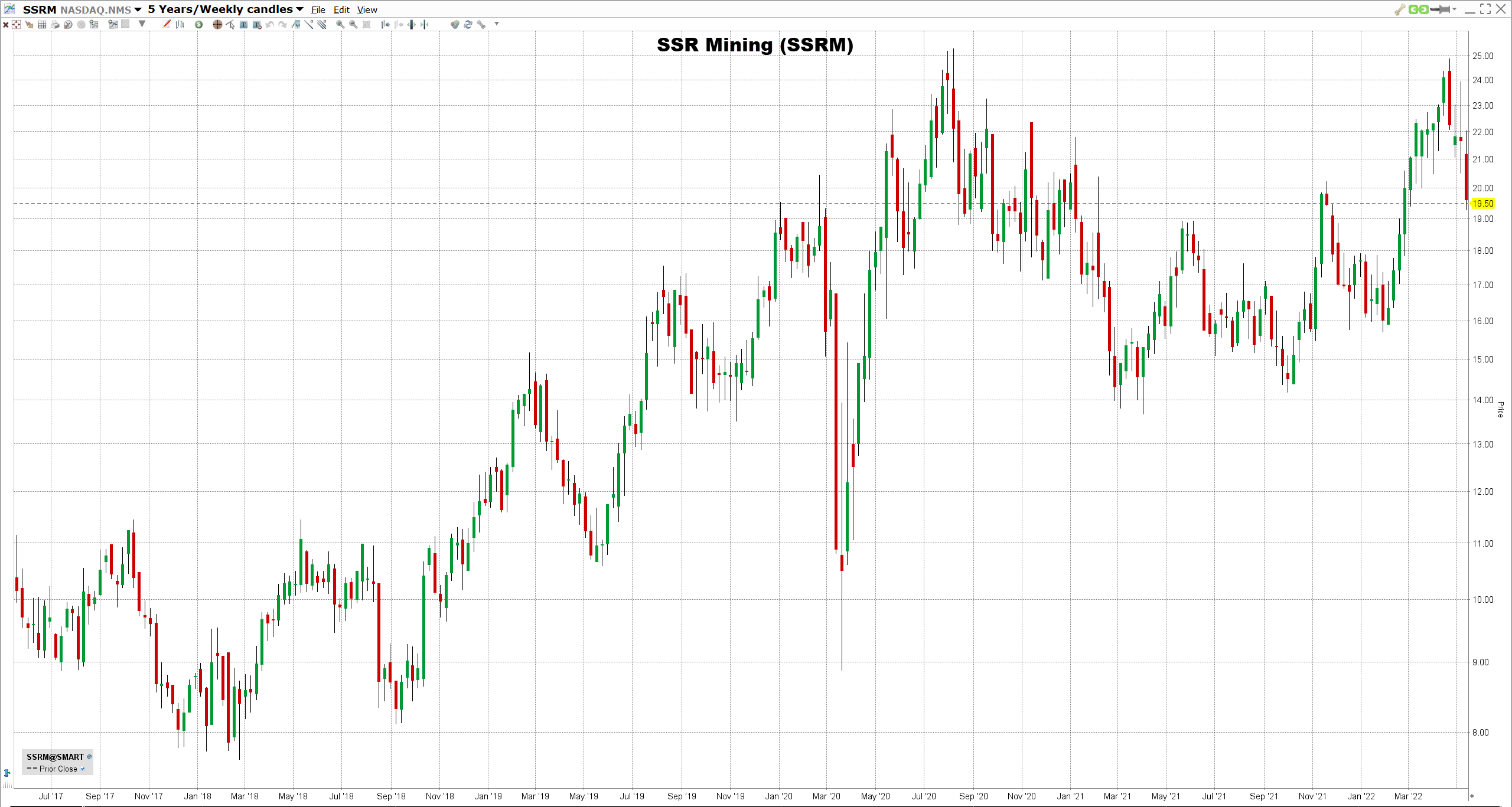Image resolution: width=1512 pixels, height=807 pixels.
Task: Click the globe icon beside SSRM@SMART
Action: coord(89,757)
